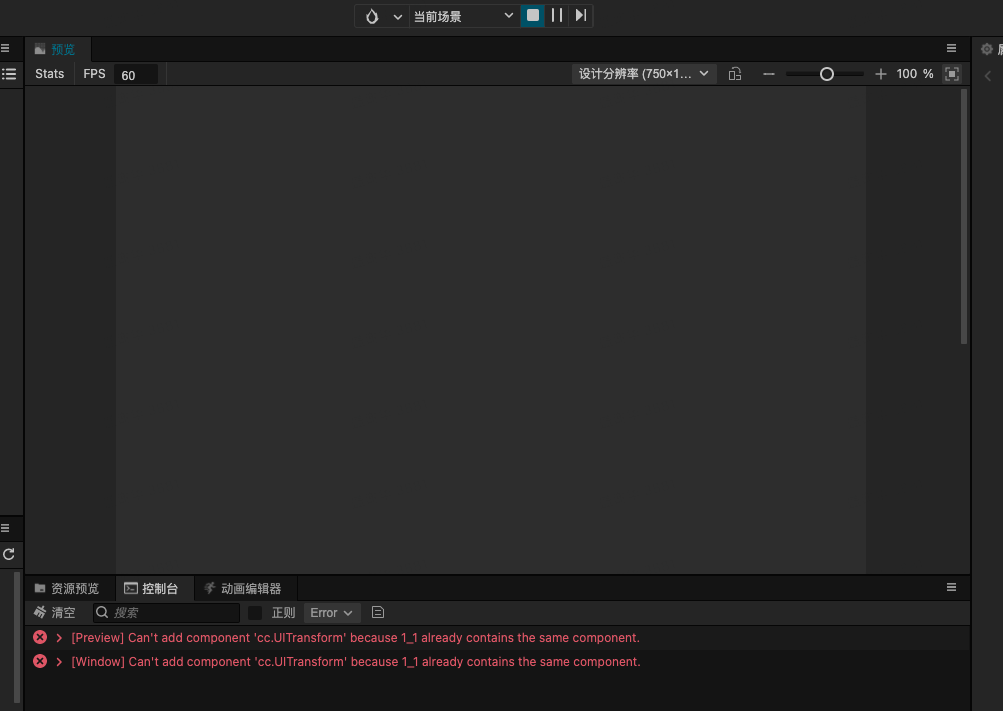This screenshot has height=711, width=1003.
Task: Click the zoom slider handle
Action: click(826, 74)
